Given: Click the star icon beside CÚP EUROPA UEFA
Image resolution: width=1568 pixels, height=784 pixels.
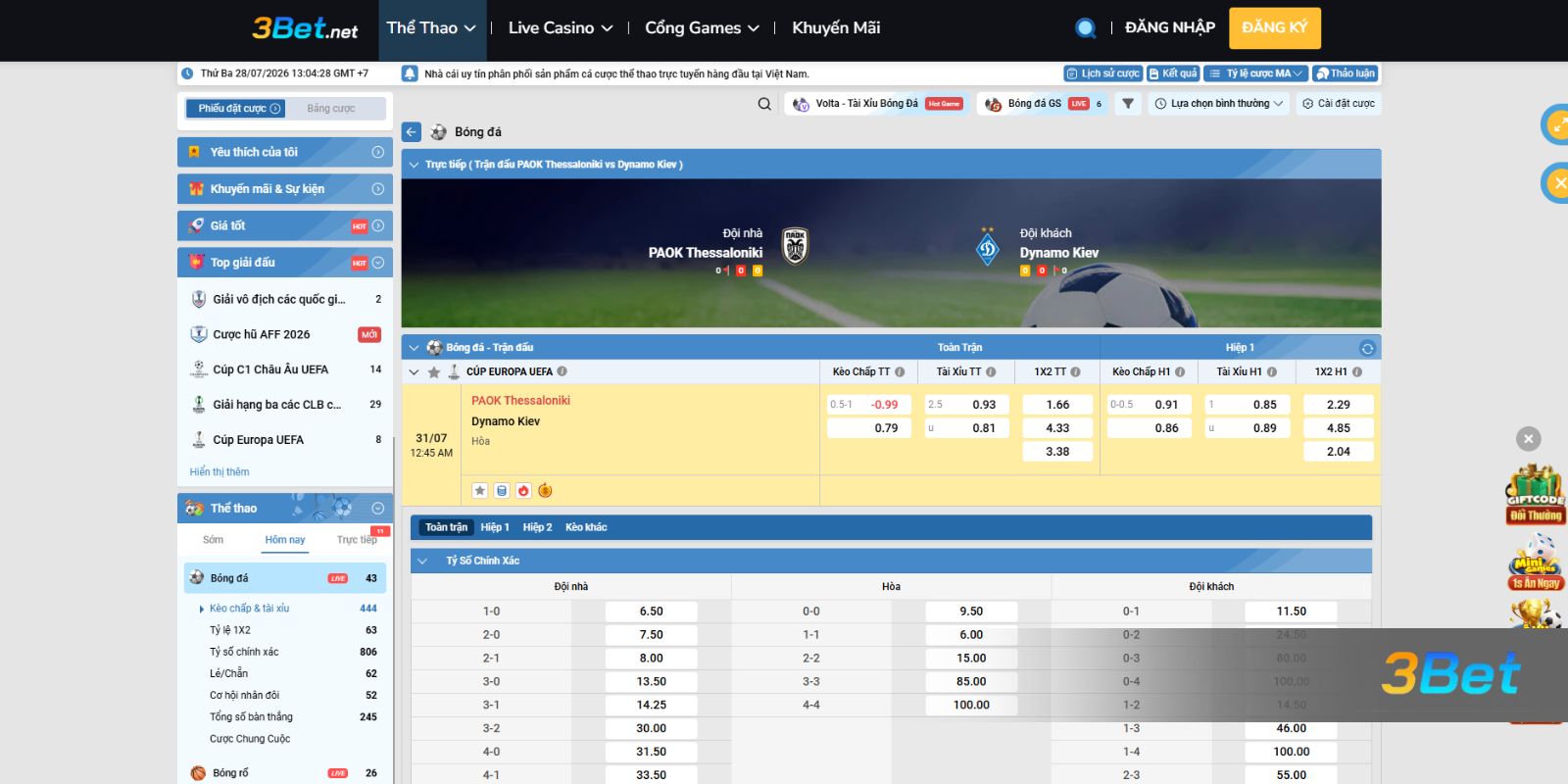Looking at the screenshot, I should coord(434,372).
